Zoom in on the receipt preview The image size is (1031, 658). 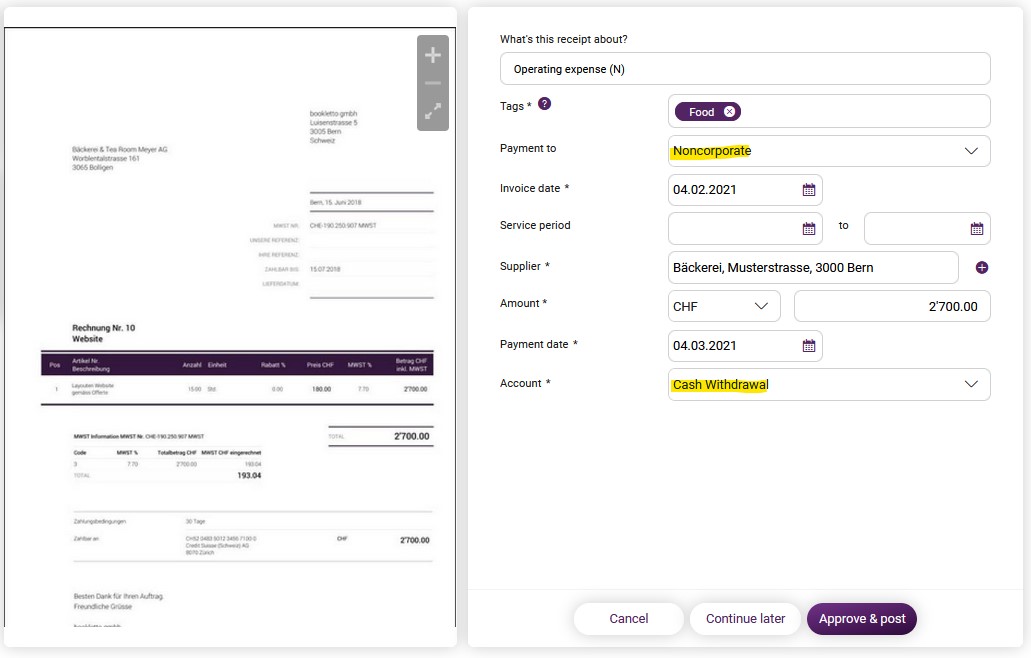[x=433, y=55]
